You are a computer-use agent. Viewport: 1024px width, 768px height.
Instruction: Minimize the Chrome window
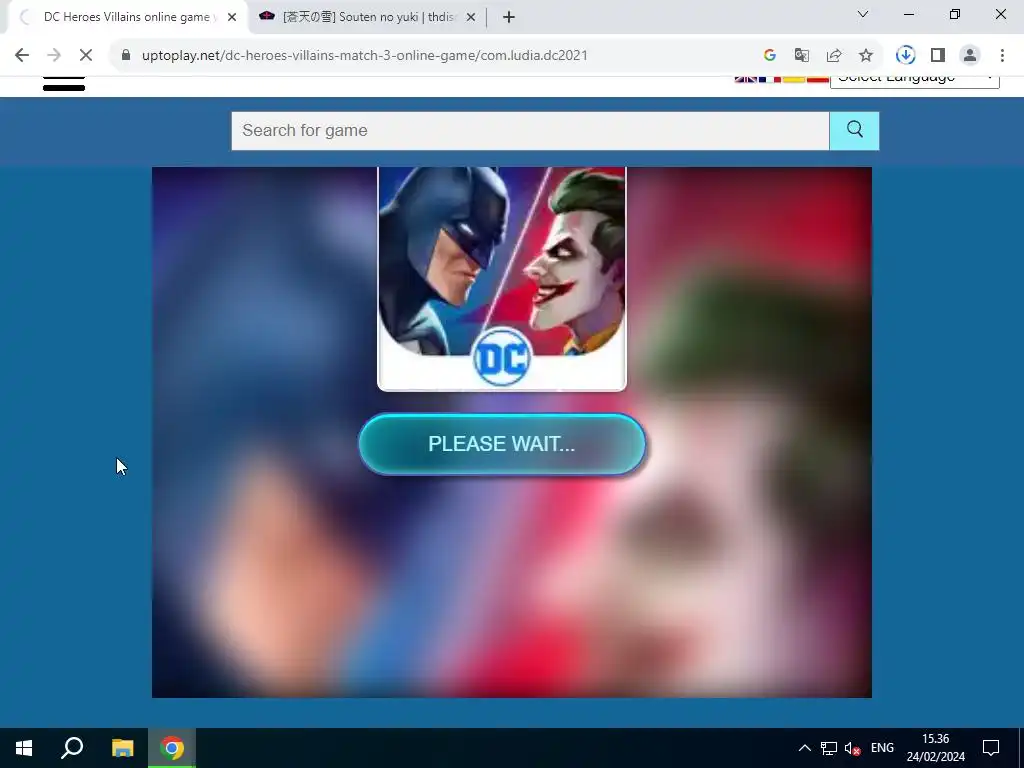click(908, 14)
